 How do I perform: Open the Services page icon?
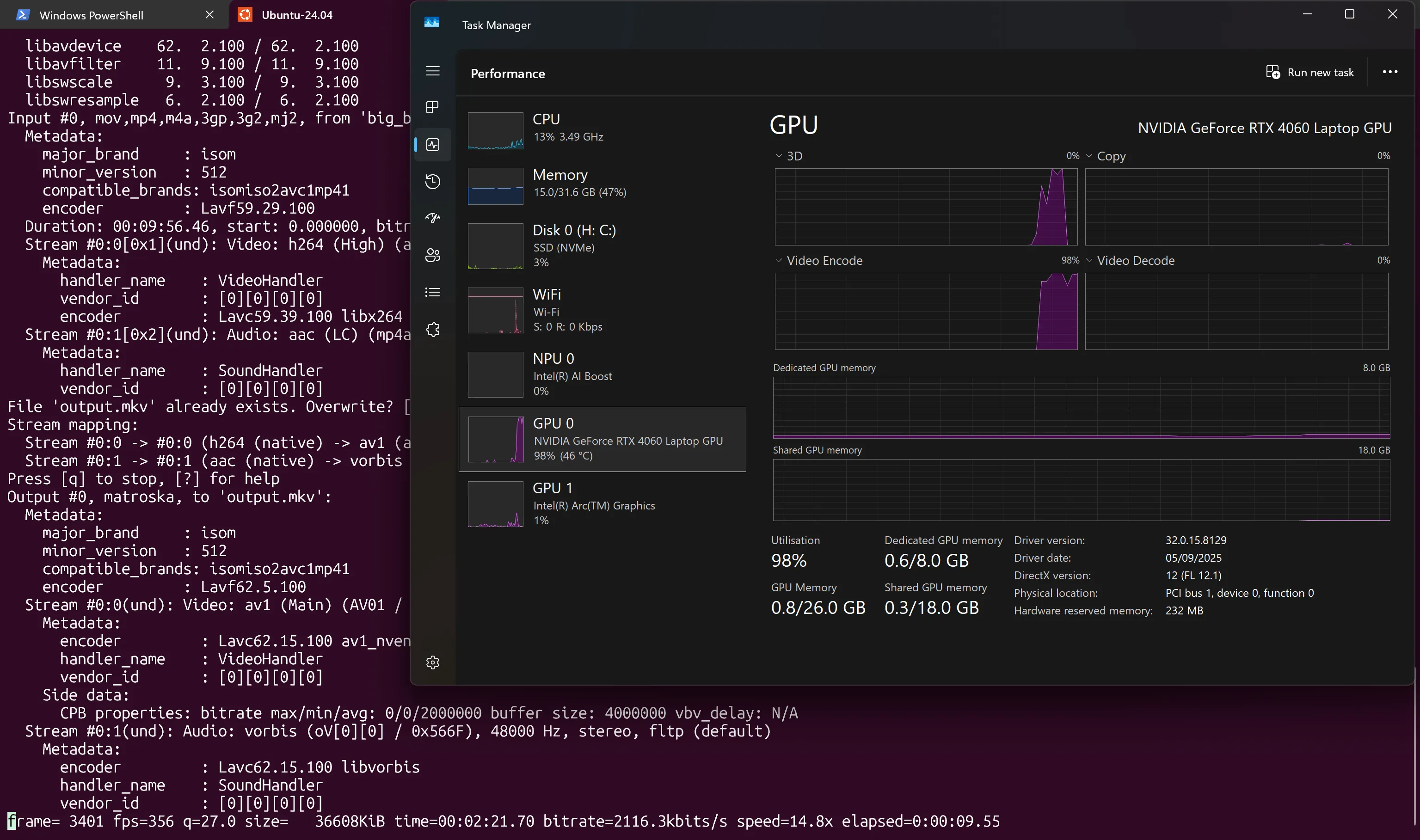432,329
